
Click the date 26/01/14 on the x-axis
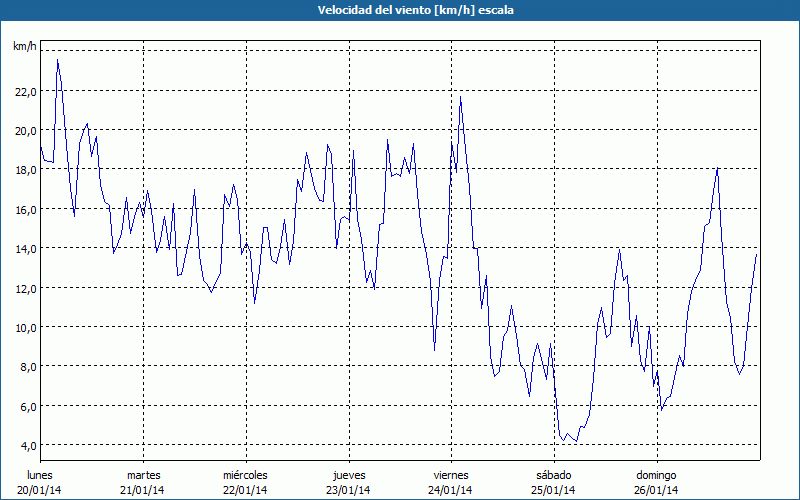tap(657, 490)
